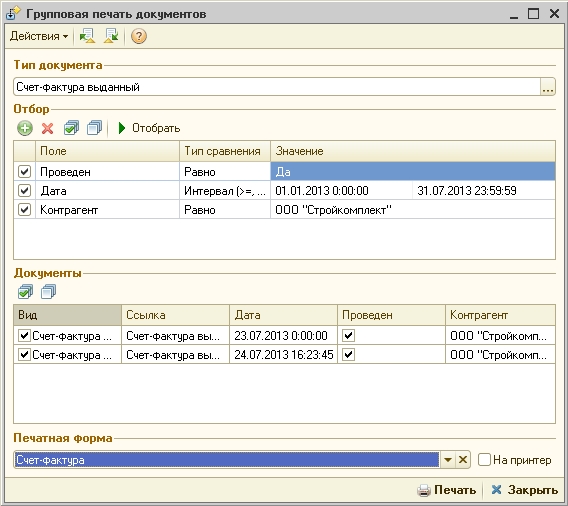The image size is (568, 506).
Task: Run the Отобрать filter button
Action: coord(149,128)
